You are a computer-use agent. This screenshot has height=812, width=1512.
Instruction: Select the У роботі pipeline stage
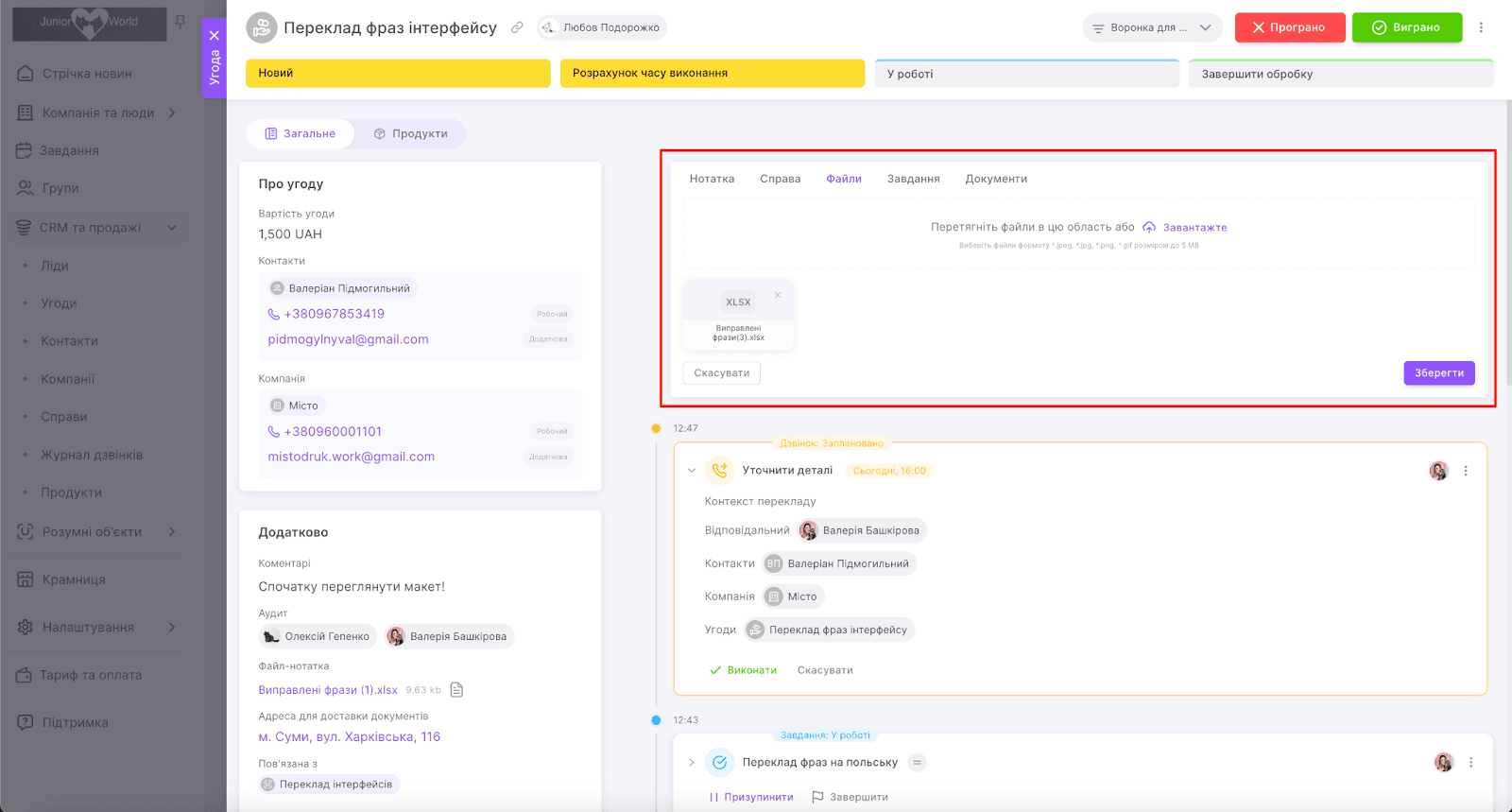[1026, 74]
